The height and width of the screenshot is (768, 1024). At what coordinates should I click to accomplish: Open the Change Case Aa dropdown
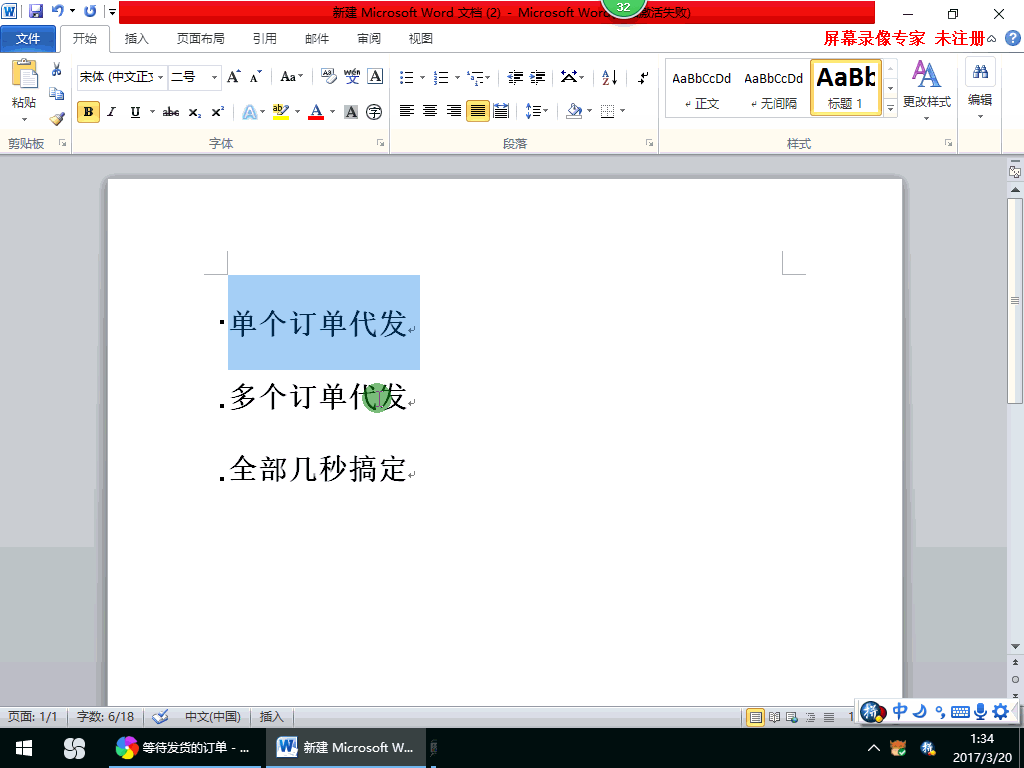click(291, 77)
